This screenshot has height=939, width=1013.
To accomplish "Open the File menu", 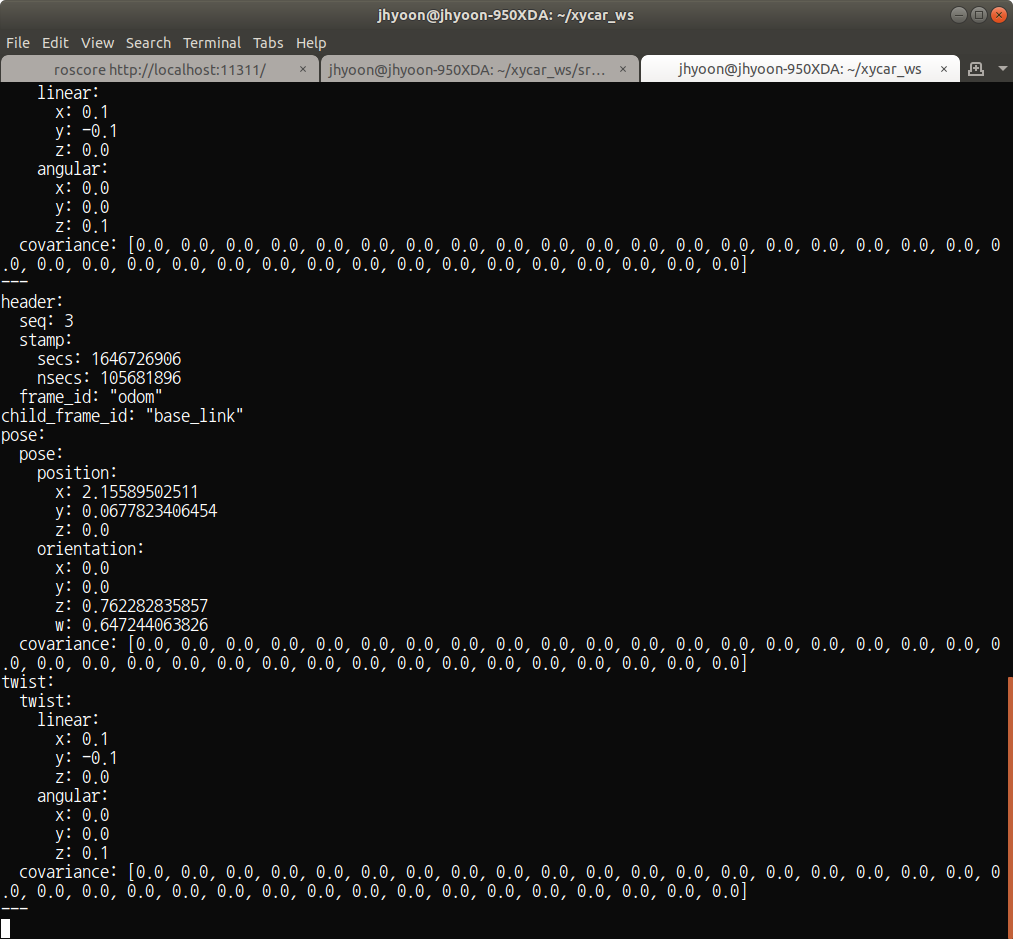I will click(18, 43).
